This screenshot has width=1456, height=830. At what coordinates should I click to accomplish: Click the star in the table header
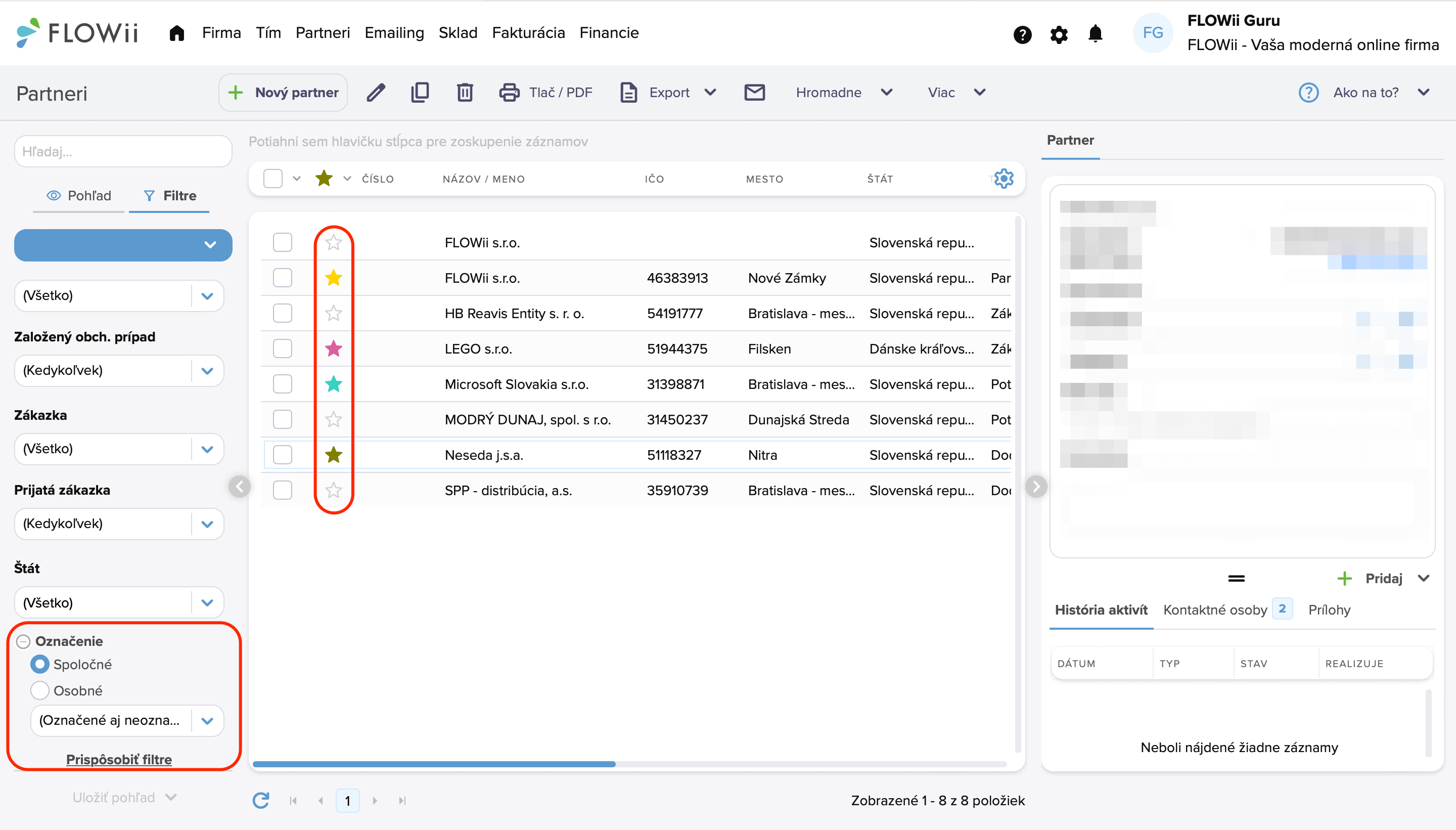(324, 179)
